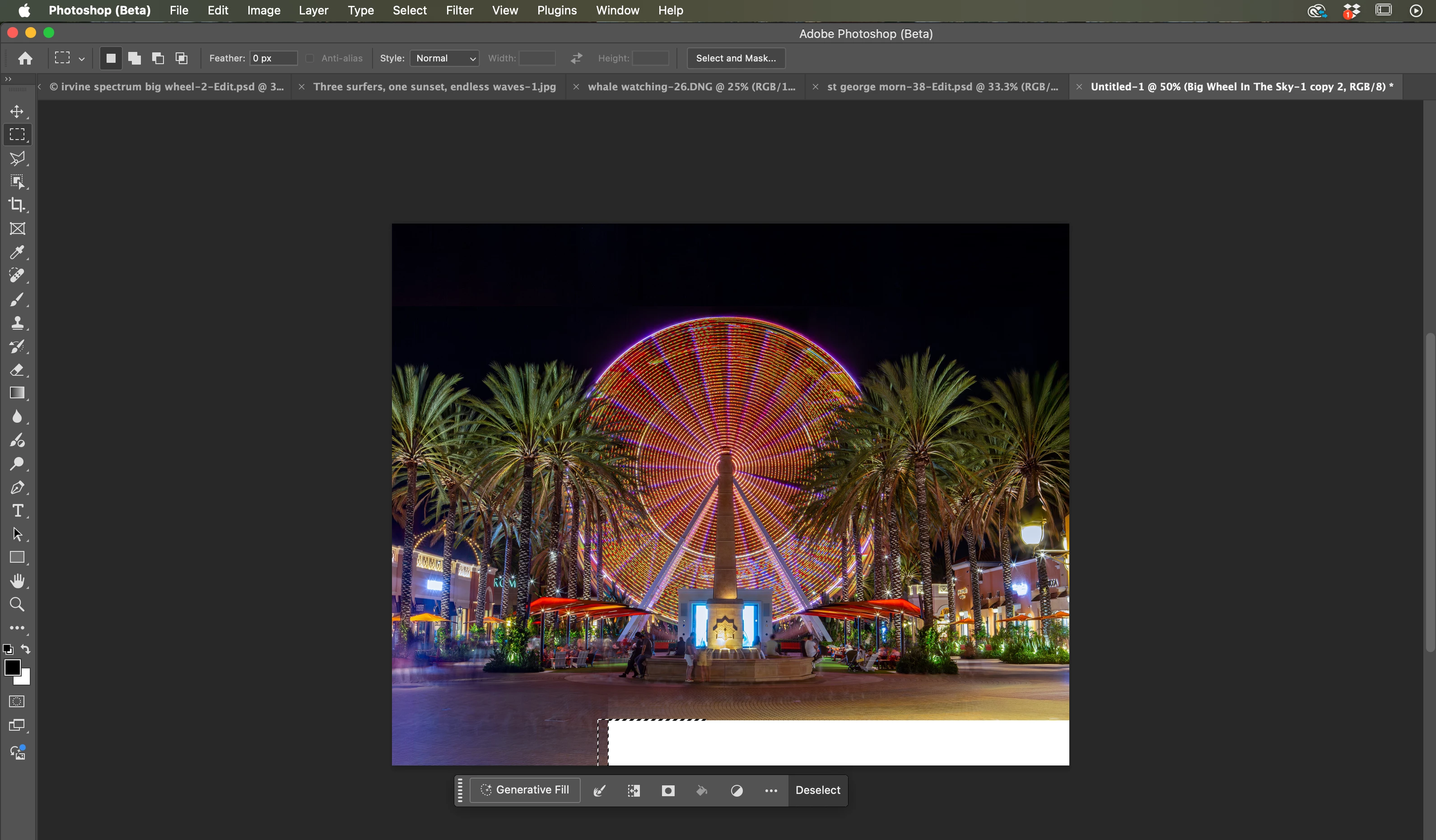
Task: Select the Clone Stamp tool
Action: tap(17, 323)
